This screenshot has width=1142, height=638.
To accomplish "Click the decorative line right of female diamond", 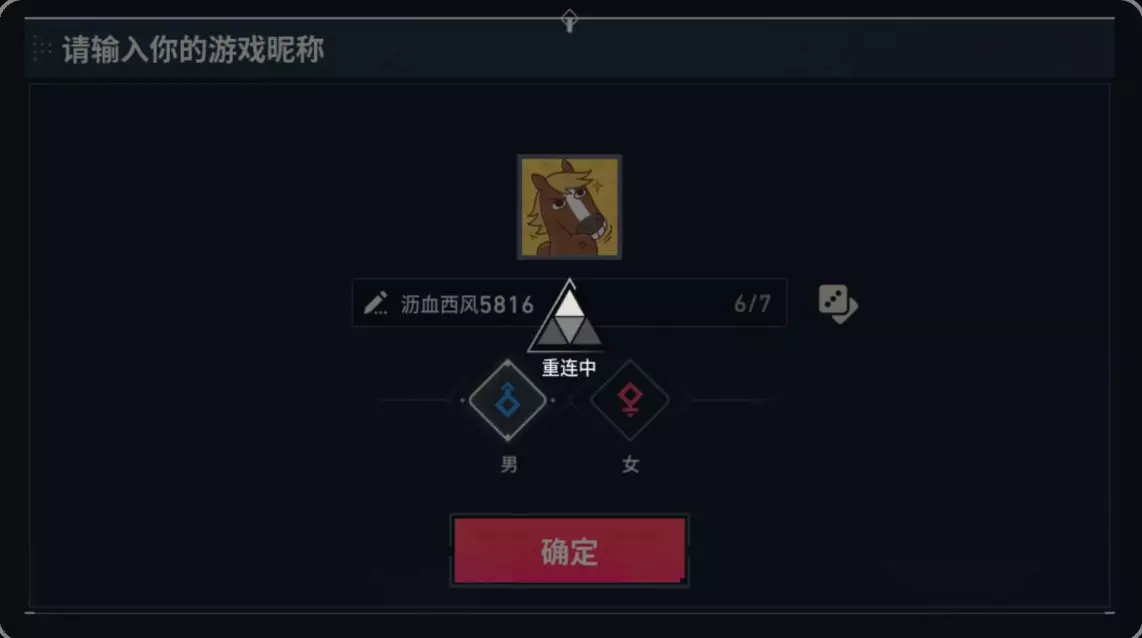I will click(x=729, y=400).
